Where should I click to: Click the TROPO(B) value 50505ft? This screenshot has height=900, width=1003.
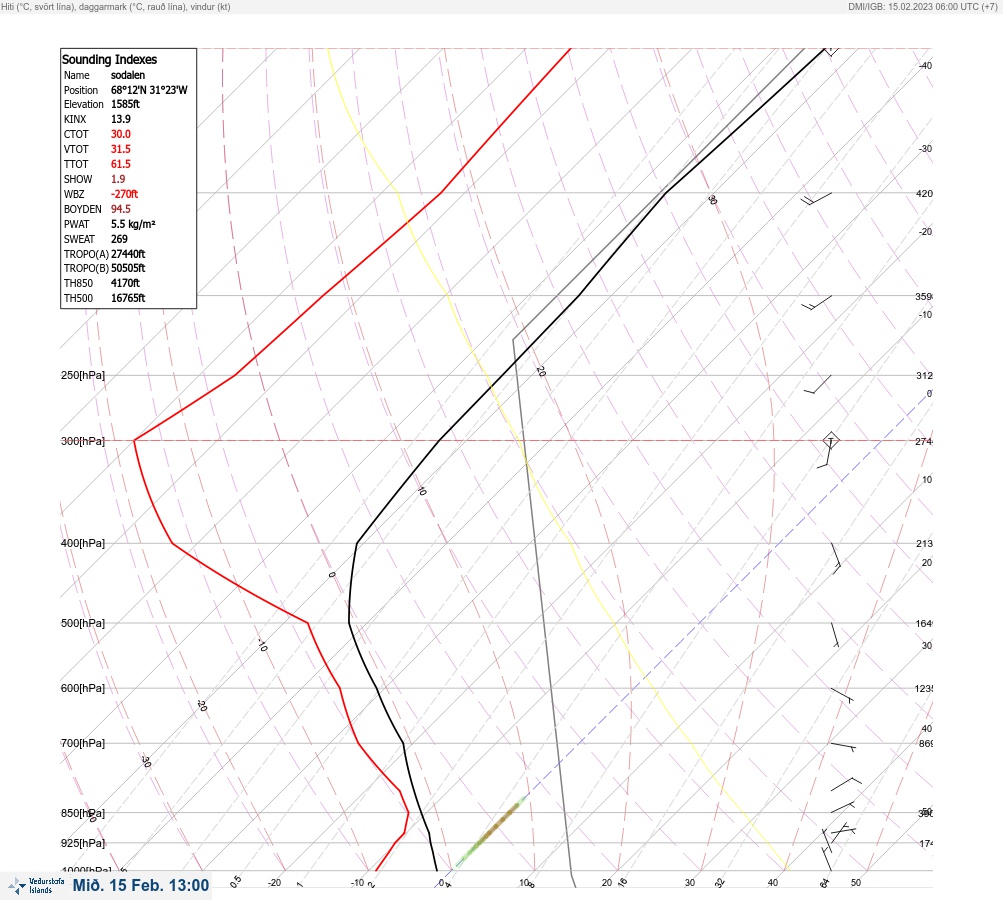128,268
